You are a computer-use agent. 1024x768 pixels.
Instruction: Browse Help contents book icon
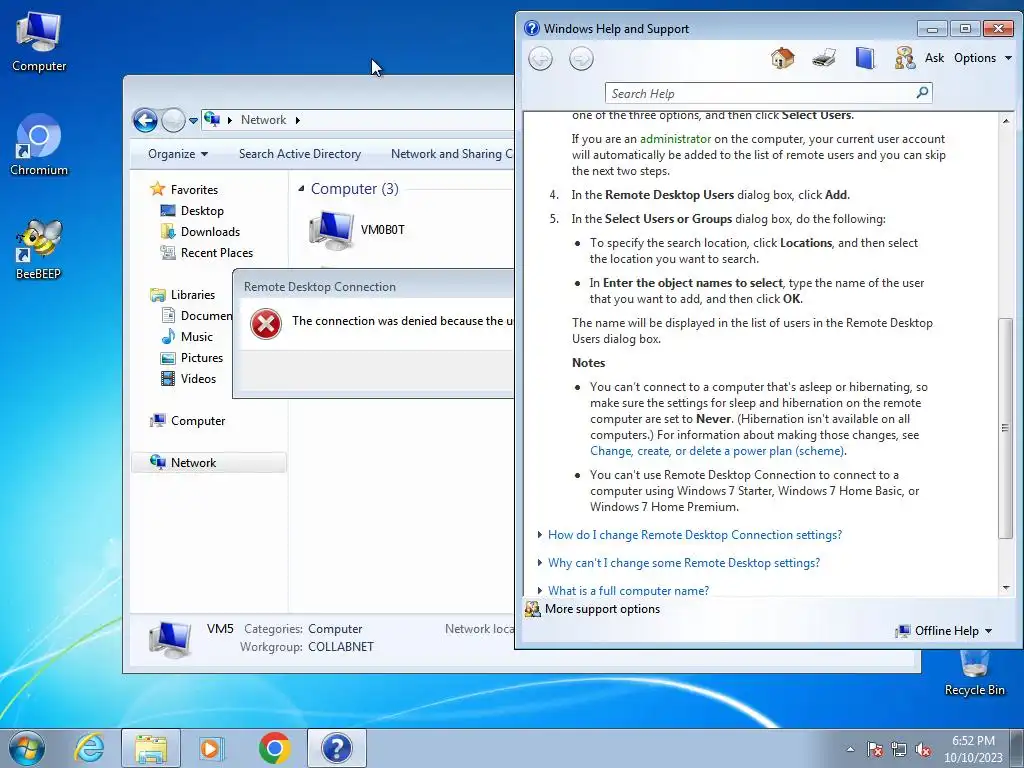(865, 58)
